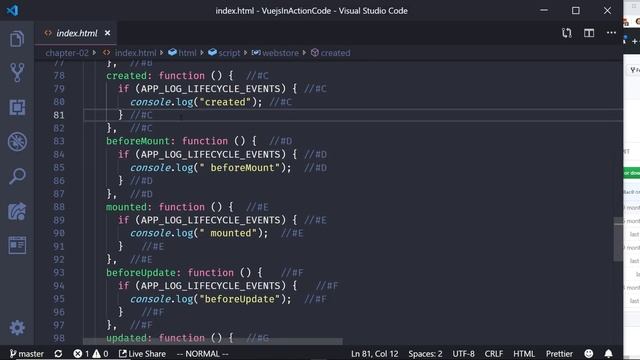Click the "beforeUpdate" string on line 95
The height and width of the screenshot is (360, 640).
pos(240,299)
